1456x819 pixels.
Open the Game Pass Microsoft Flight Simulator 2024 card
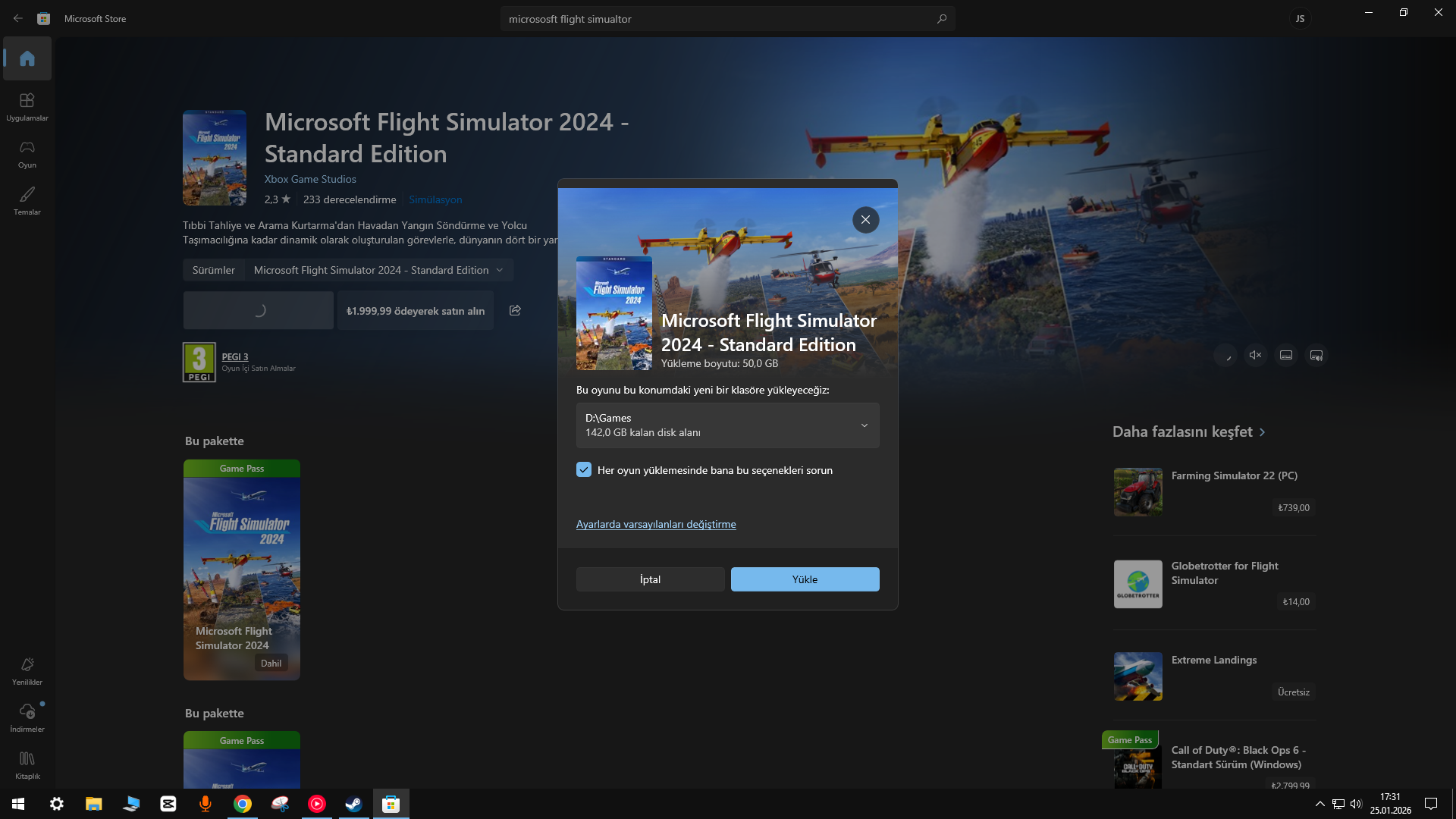pyautogui.click(x=242, y=570)
